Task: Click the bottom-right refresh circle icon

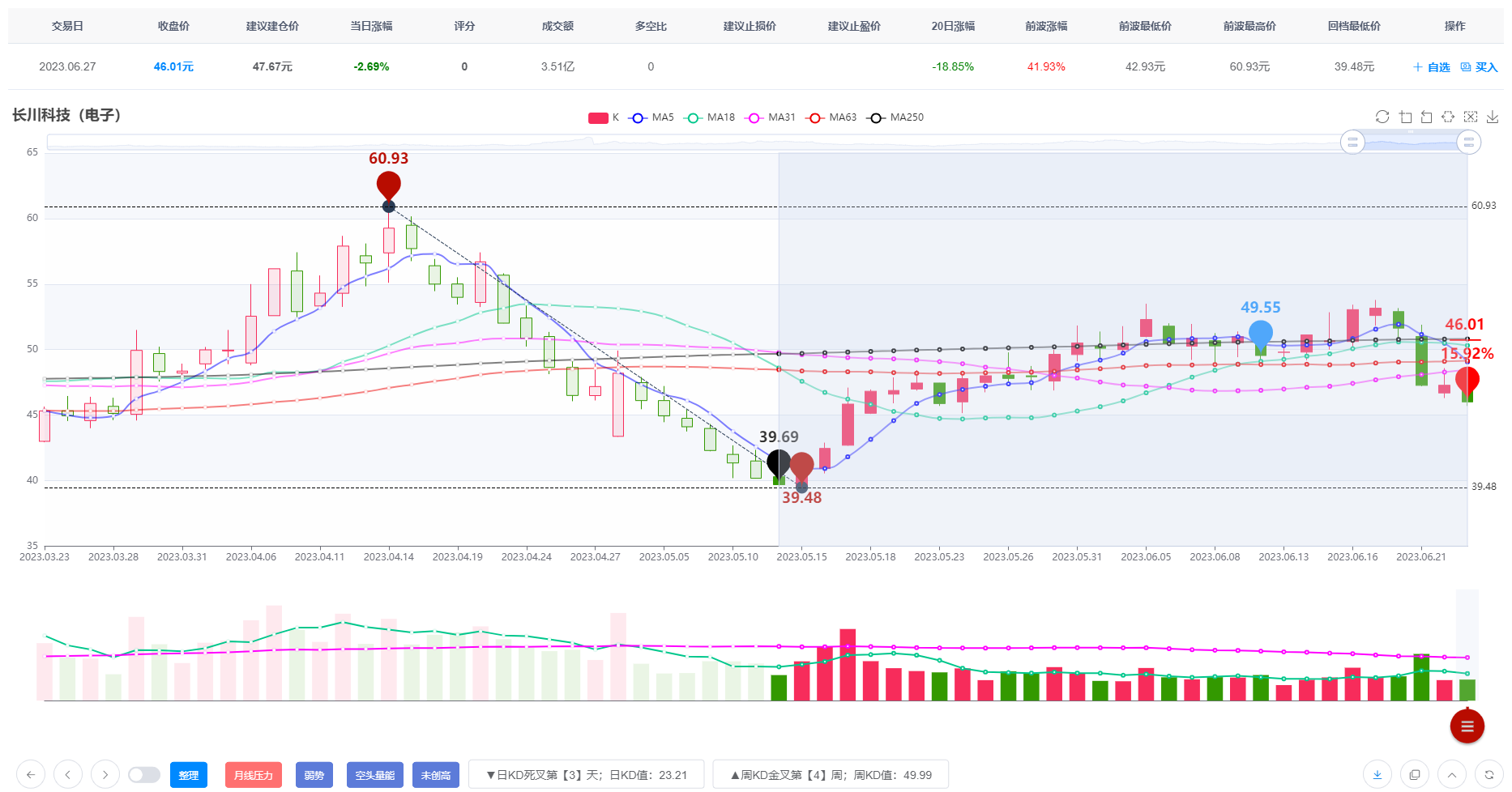Action: [1489, 774]
